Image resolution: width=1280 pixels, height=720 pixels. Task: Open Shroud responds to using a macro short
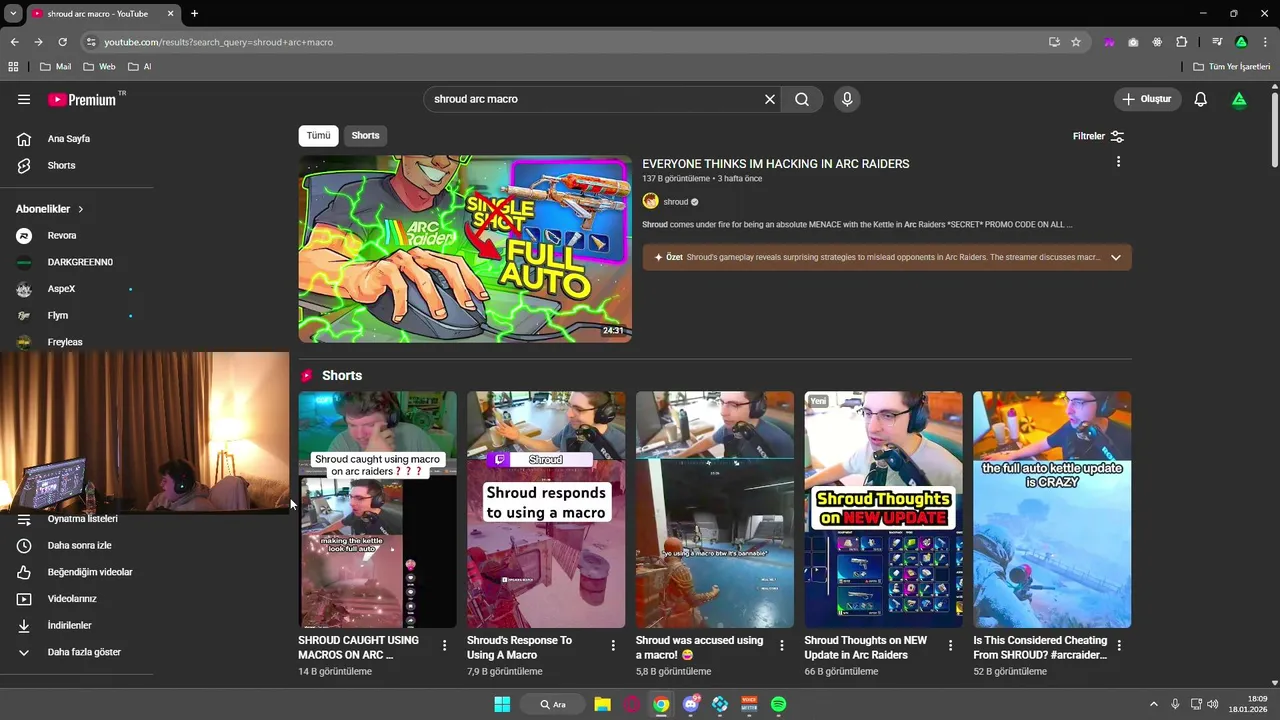[x=546, y=510]
